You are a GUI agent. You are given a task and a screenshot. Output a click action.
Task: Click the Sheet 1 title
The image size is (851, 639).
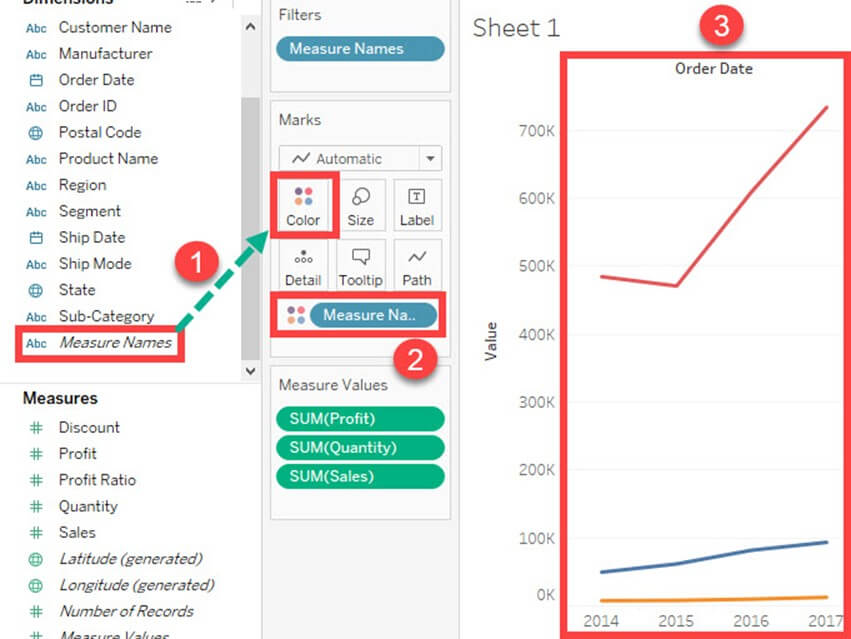(x=516, y=27)
